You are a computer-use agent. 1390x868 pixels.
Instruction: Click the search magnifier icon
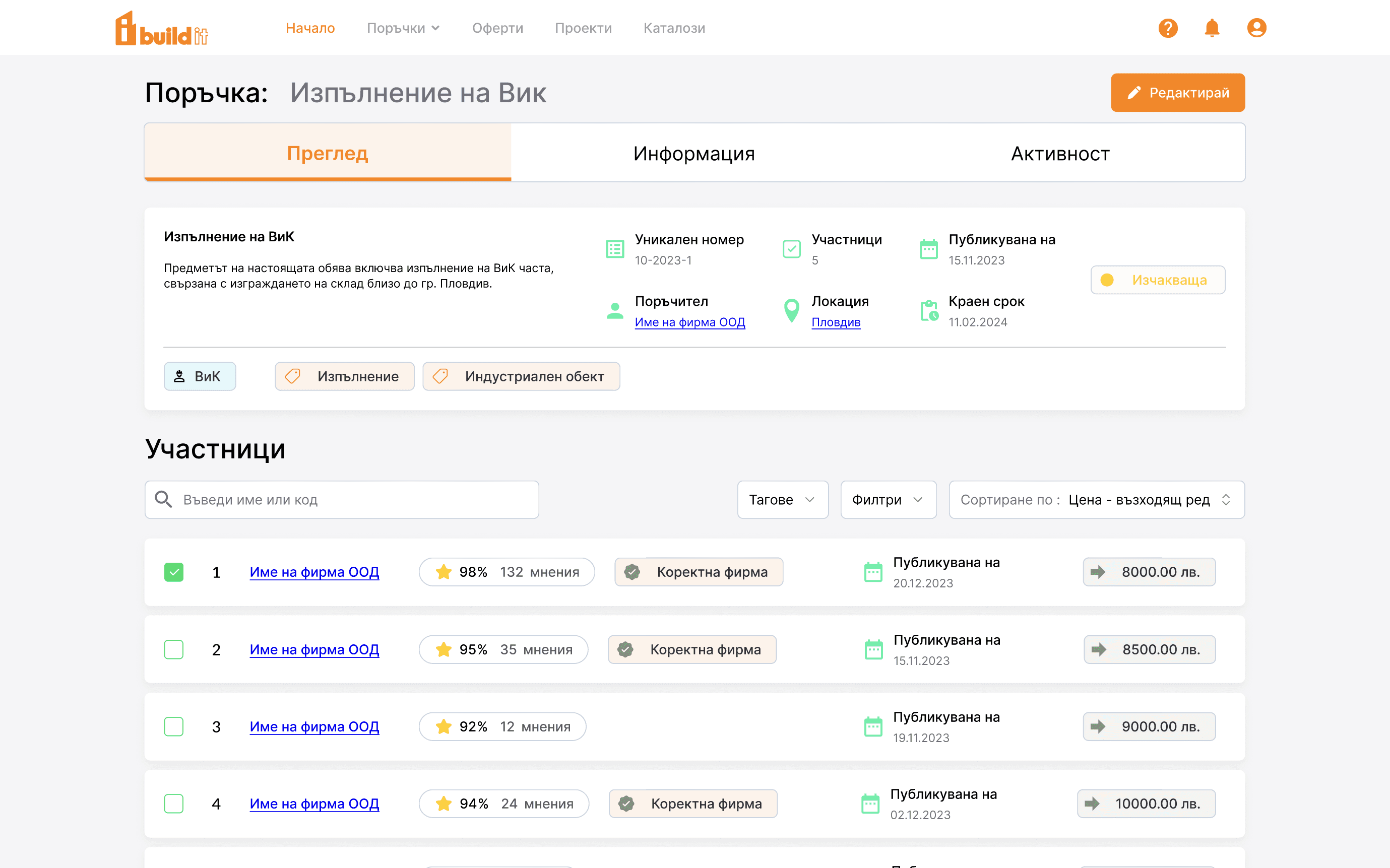[x=164, y=499]
